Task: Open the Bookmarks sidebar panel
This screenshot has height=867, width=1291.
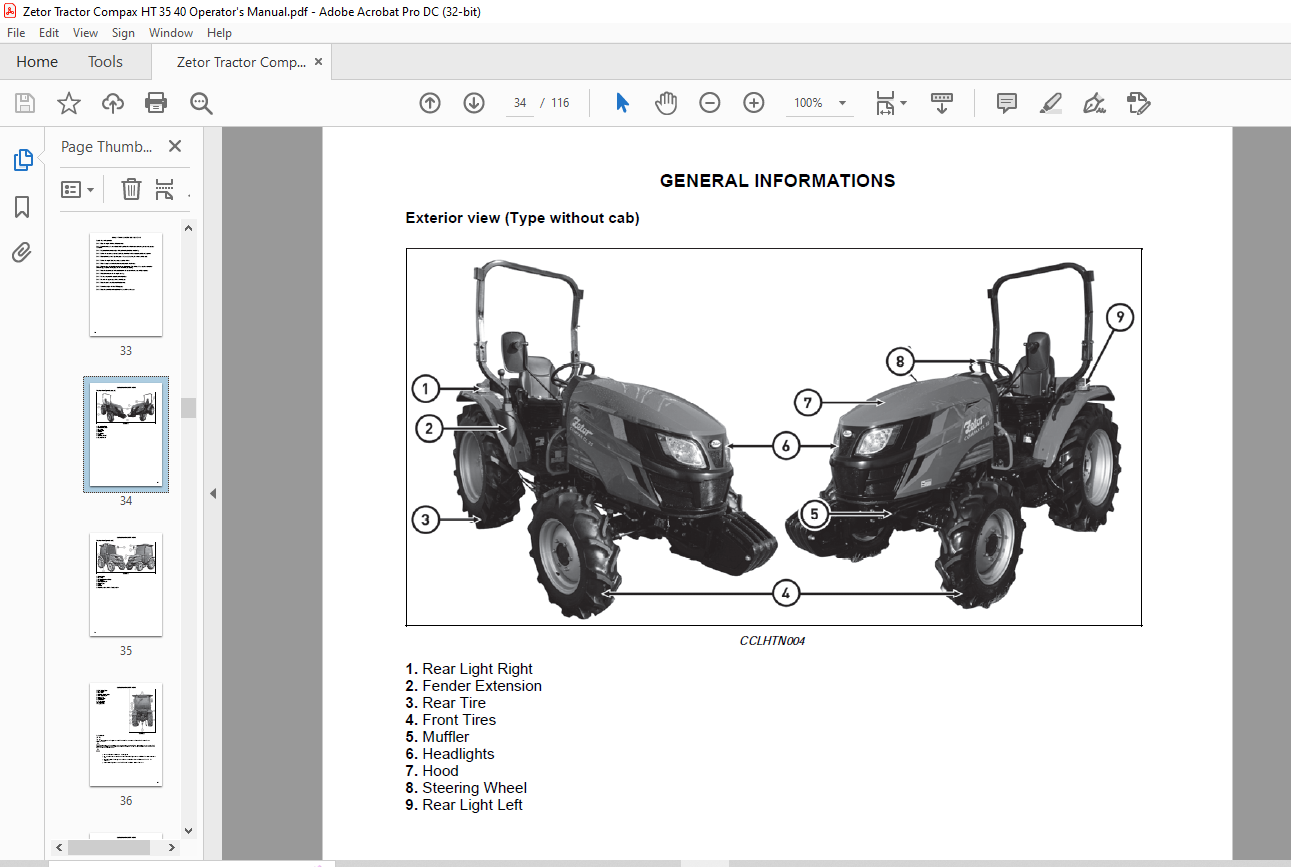Action: (x=22, y=207)
